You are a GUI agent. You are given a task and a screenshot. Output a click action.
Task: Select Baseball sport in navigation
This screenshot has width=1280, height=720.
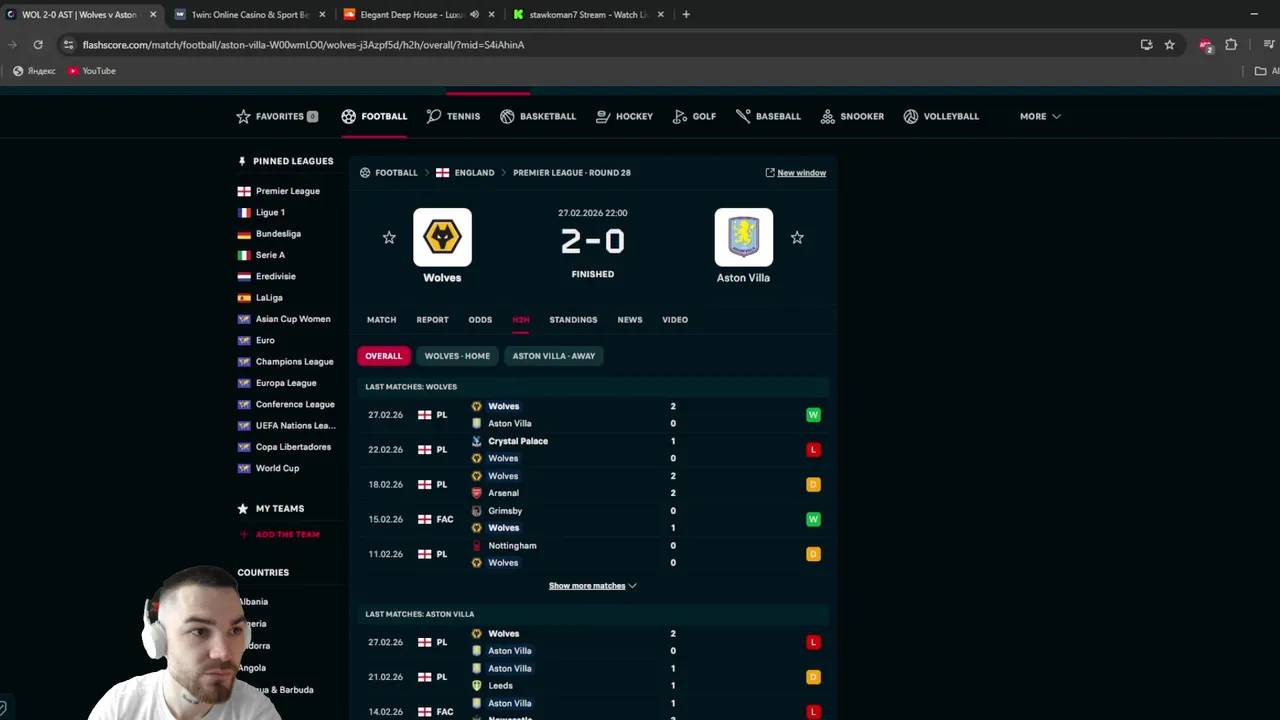(x=768, y=116)
